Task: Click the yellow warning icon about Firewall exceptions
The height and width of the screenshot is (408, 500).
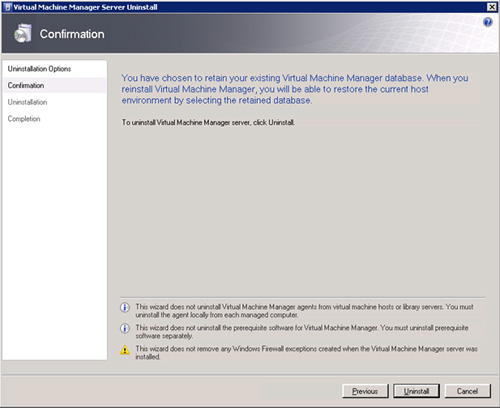Action: tap(125, 350)
